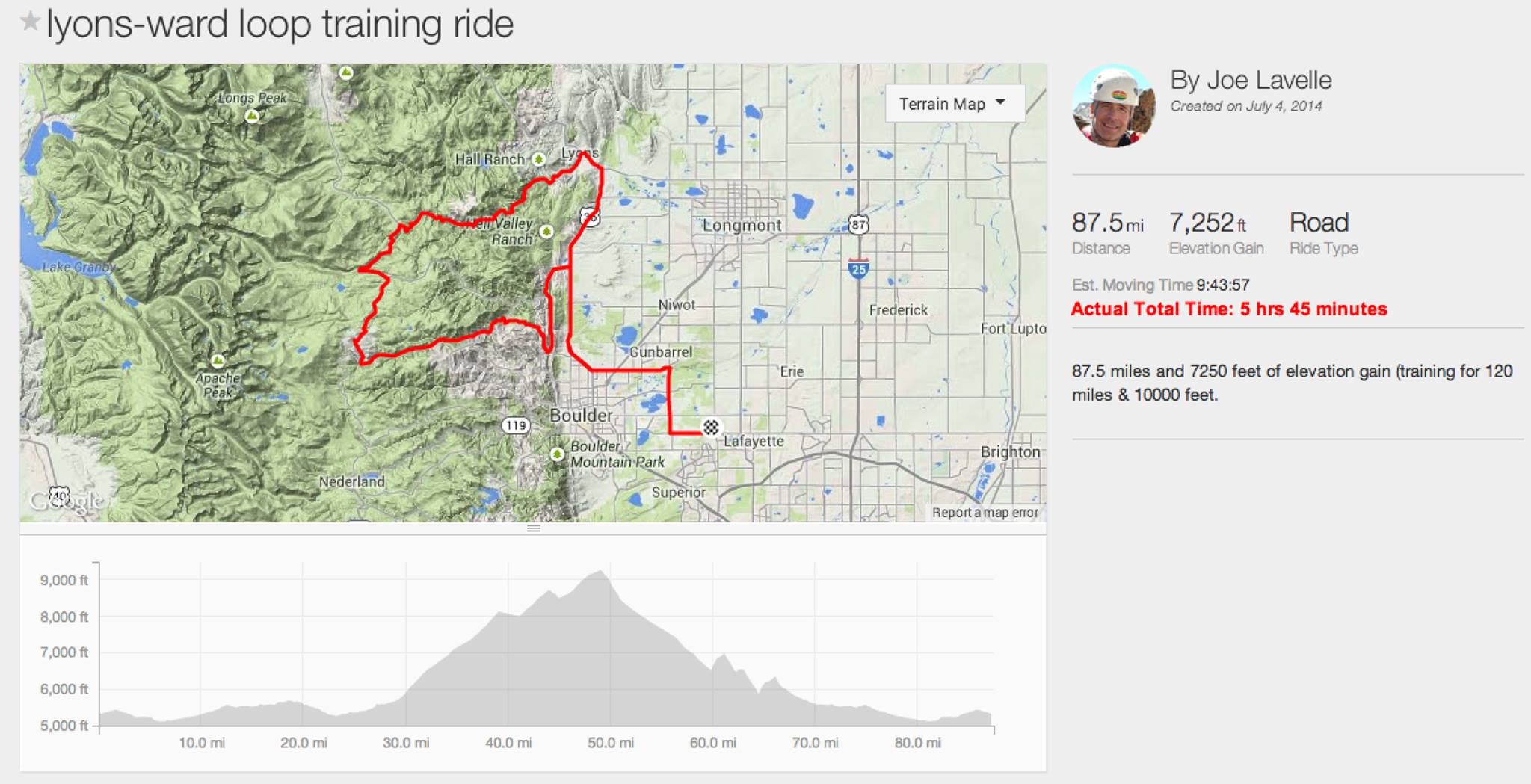The height and width of the screenshot is (784, 1531).
Task: Click the Hall Ranch park icon
Action: (538, 159)
